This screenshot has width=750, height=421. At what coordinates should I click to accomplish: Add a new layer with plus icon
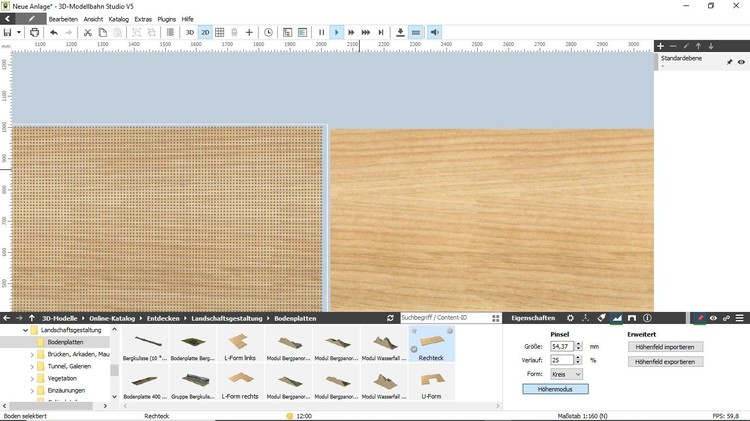tap(660, 46)
